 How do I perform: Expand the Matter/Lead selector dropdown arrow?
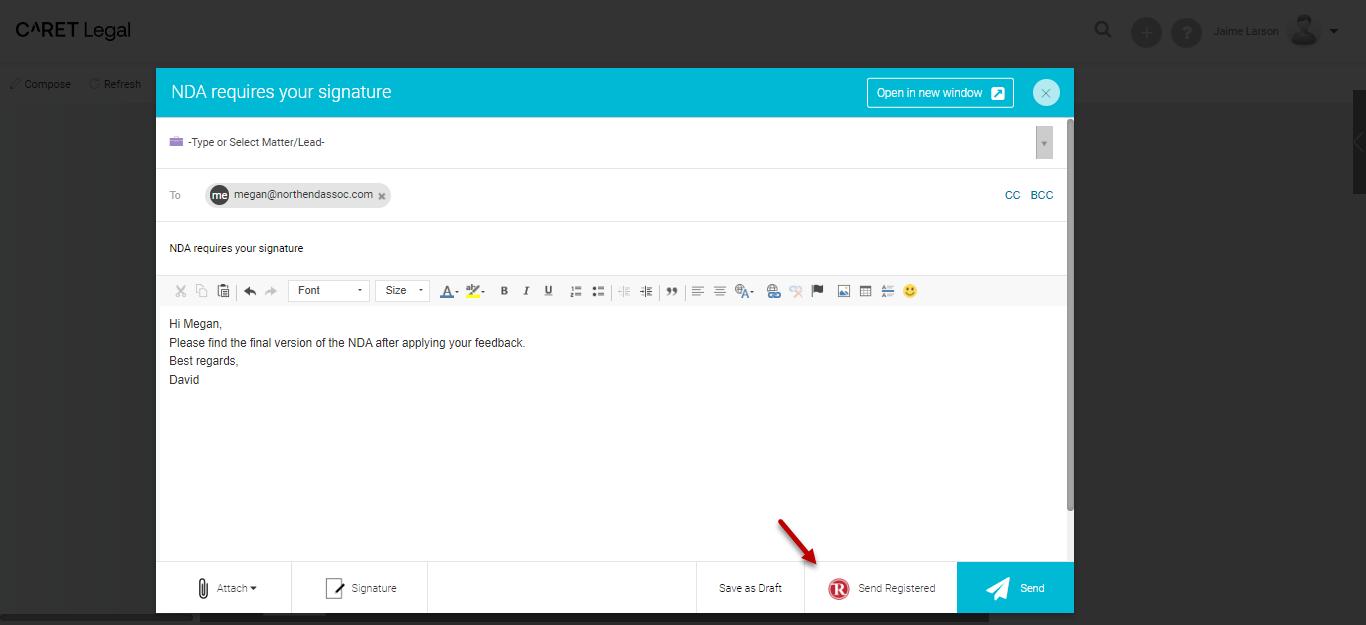[1044, 143]
